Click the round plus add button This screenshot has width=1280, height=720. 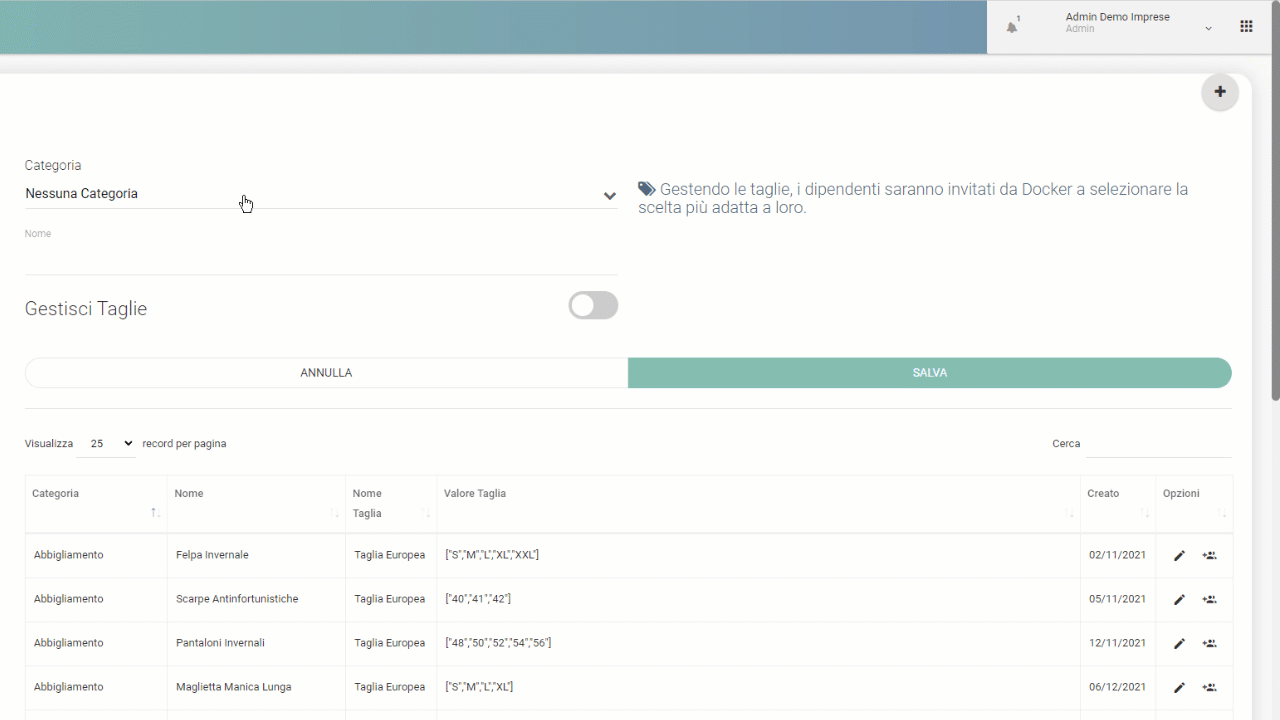tap(1219, 92)
